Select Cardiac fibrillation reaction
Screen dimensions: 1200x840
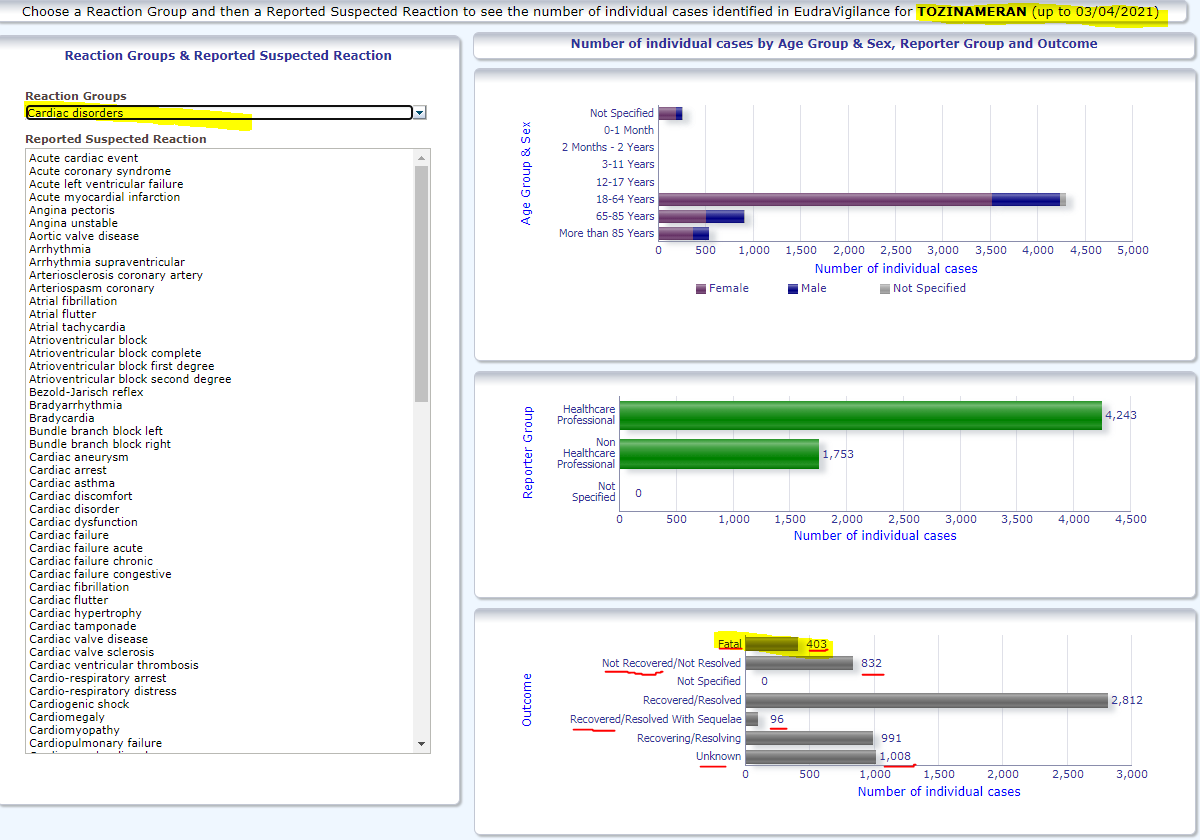pyautogui.click(x=79, y=587)
